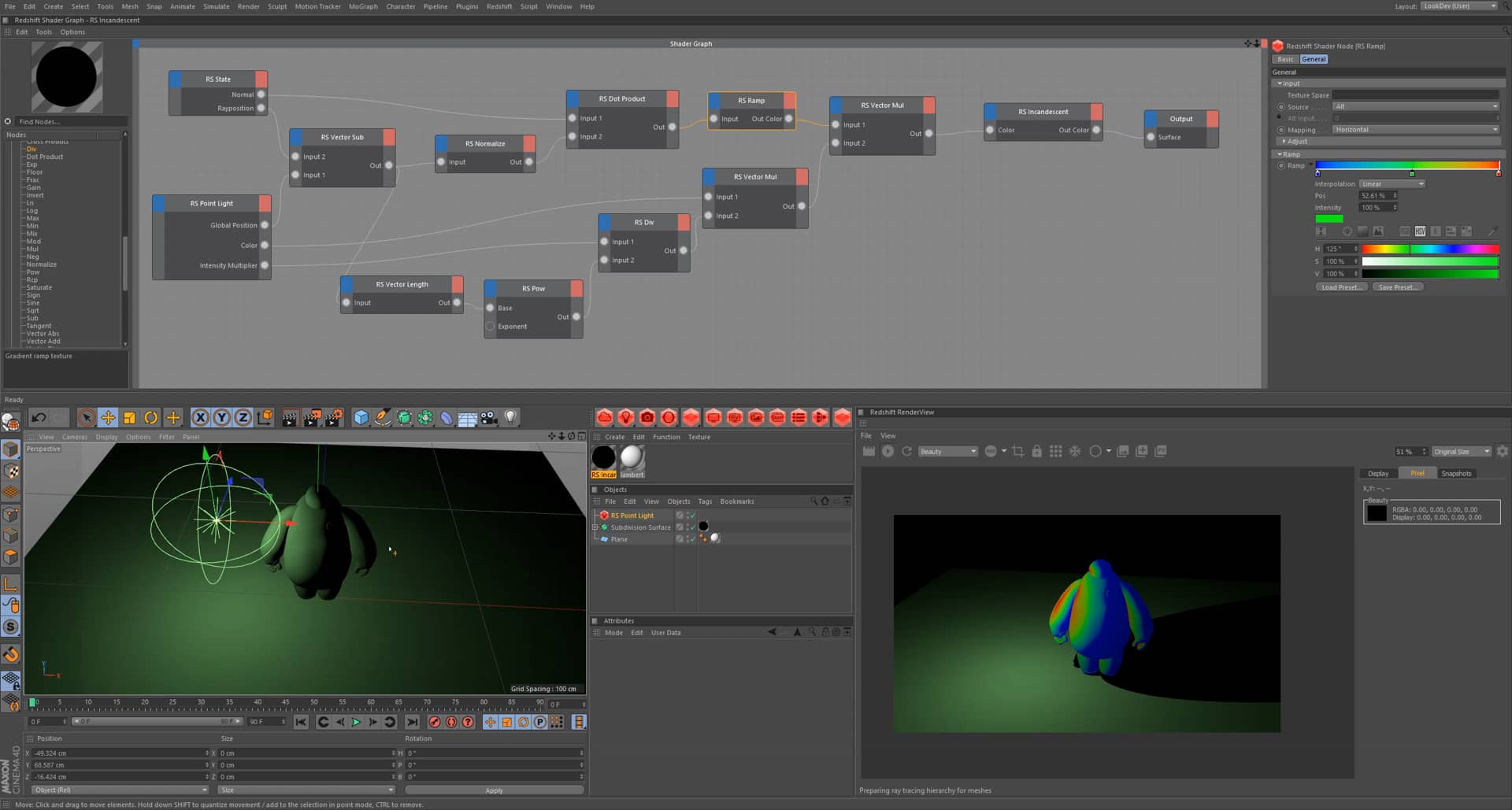Click the lock icon in RenderView toolbar
1512x810 pixels.
click(1037, 451)
